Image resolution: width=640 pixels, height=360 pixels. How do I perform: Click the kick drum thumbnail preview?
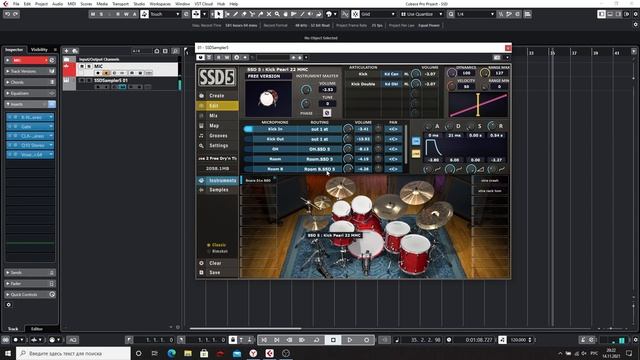268,98
